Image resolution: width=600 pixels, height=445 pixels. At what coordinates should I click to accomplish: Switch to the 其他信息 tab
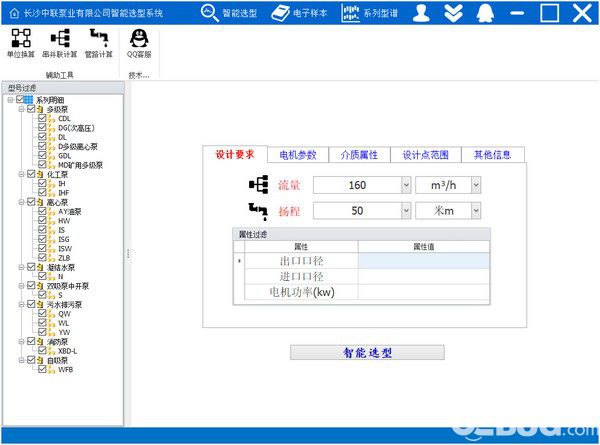click(x=493, y=155)
